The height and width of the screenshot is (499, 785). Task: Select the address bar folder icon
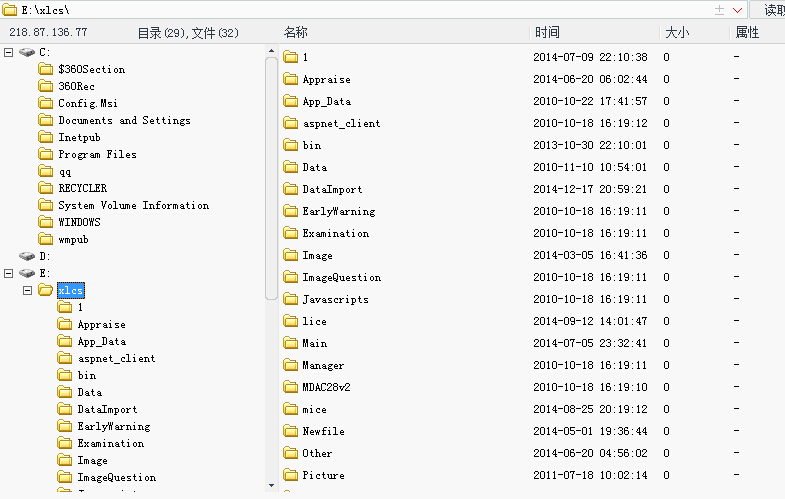pos(10,10)
